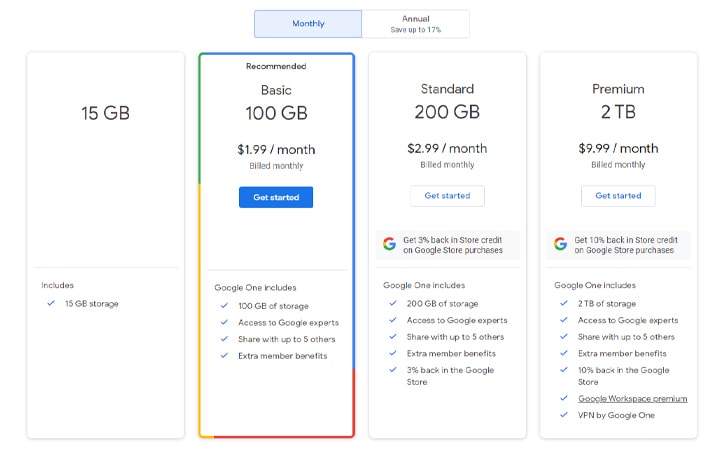Click checkmark next to Basic Access to Google experts
The image size is (725, 458).
pyautogui.click(x=224, y=322)
